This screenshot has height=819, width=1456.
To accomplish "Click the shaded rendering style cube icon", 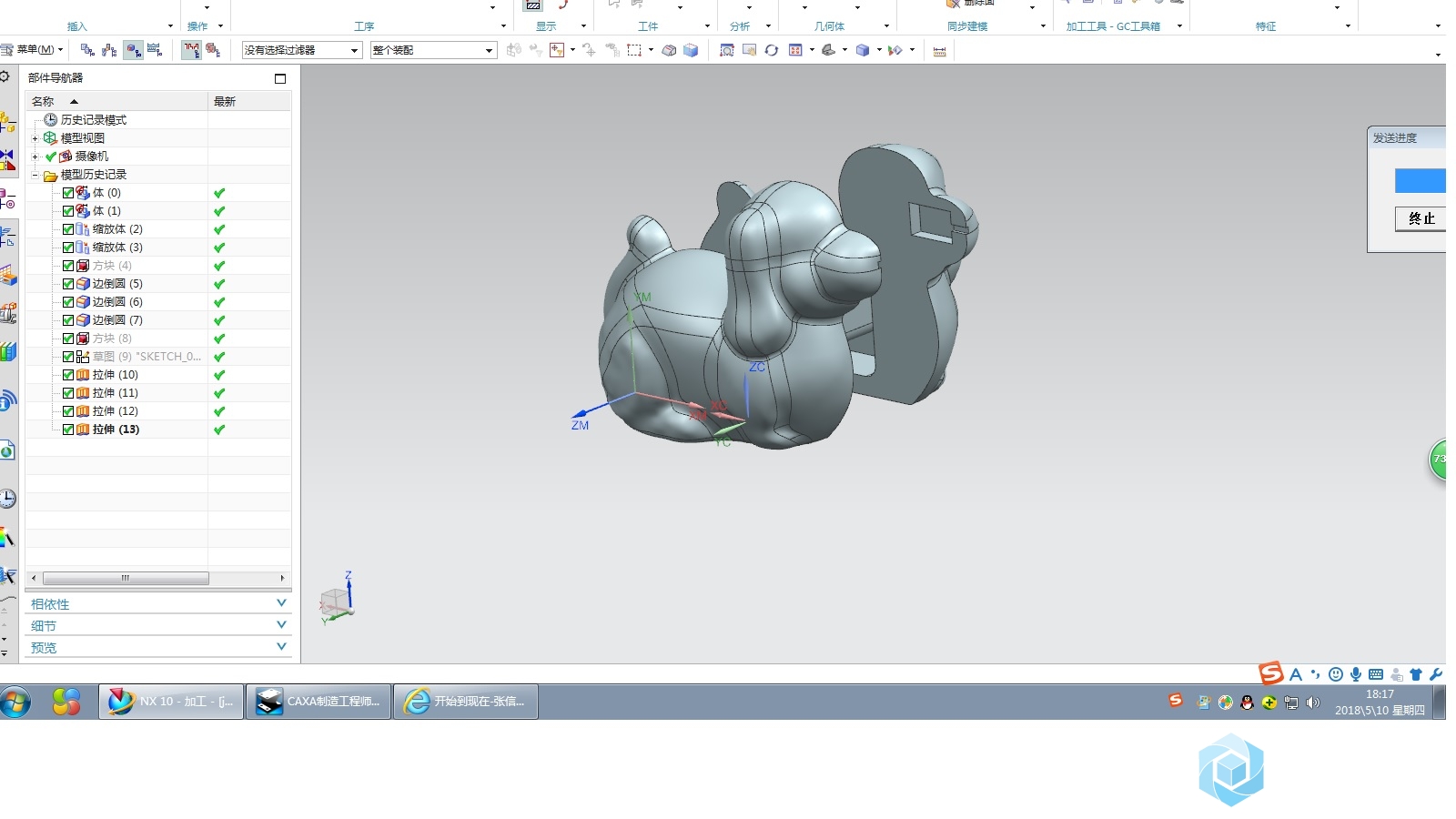I will (x=863, y=50).
